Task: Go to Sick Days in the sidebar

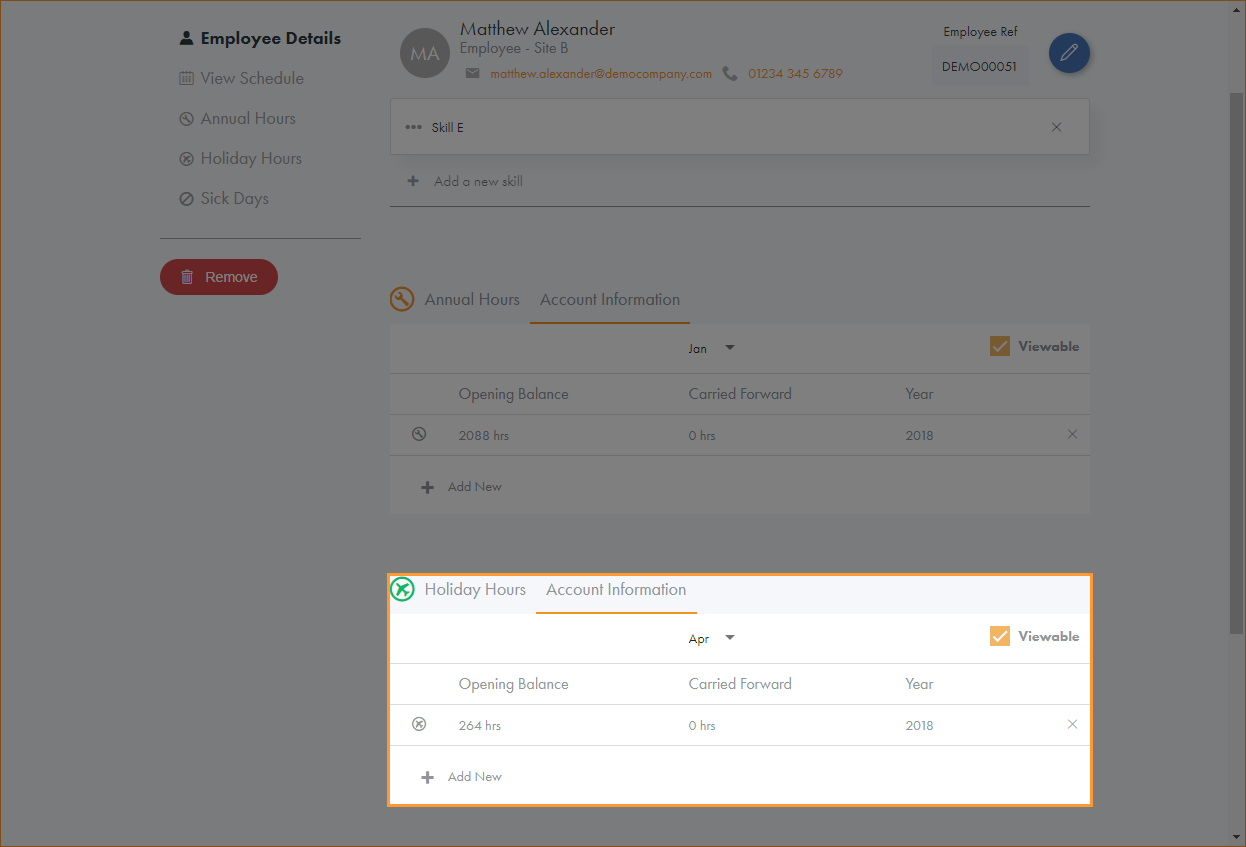Action: pos(234,198)
